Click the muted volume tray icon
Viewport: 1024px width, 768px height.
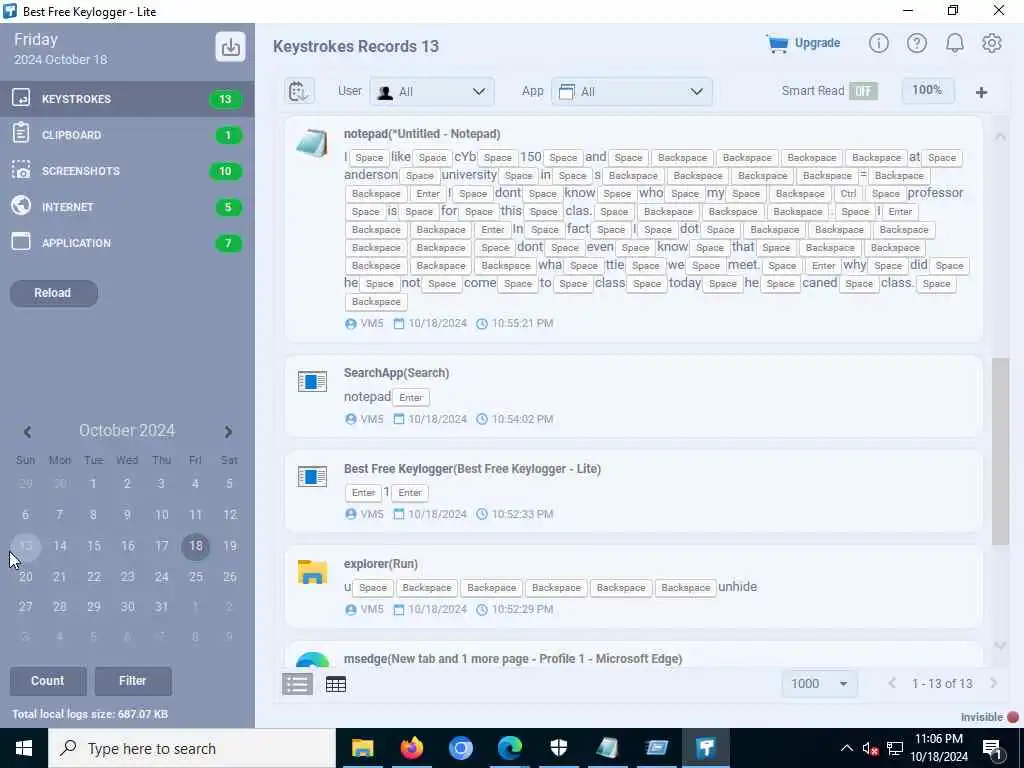871,748
